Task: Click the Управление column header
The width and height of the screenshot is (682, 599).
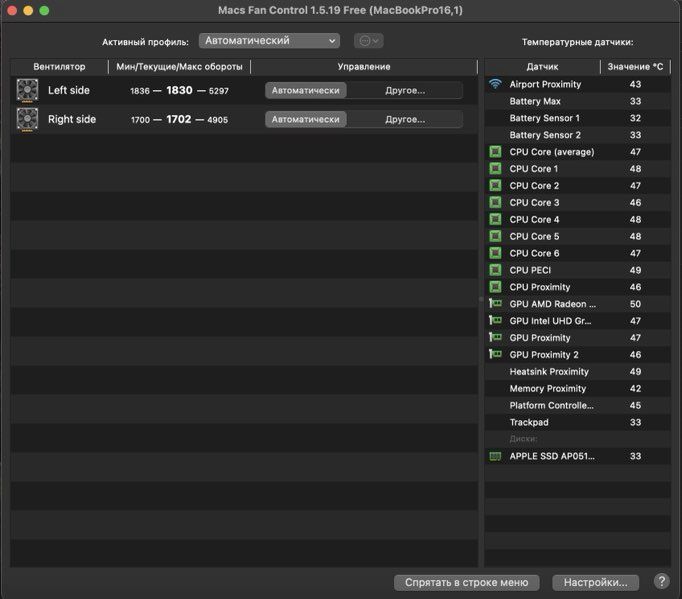Action: click(x=364, y=67)
